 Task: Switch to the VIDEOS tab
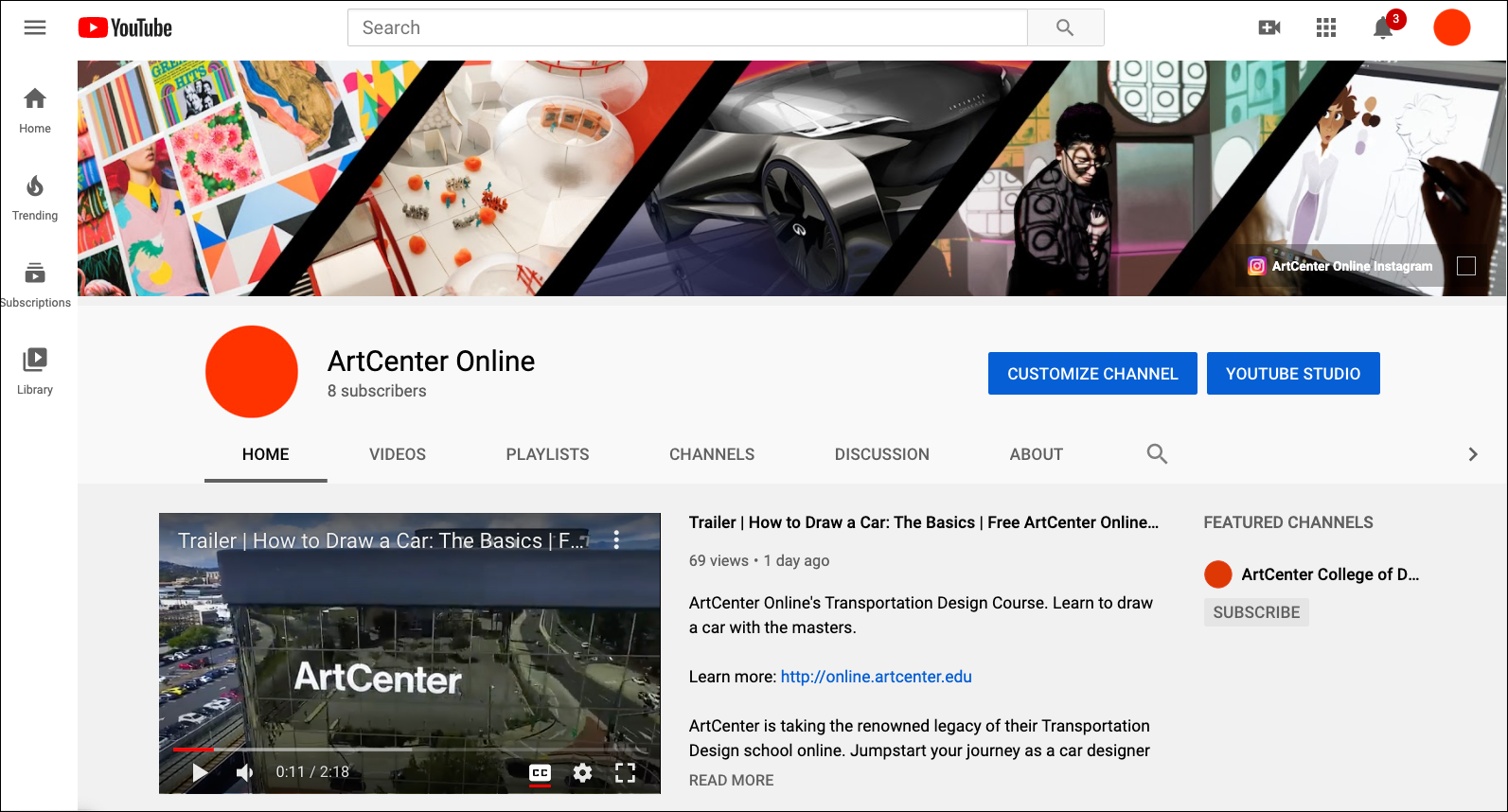[397, 454]
